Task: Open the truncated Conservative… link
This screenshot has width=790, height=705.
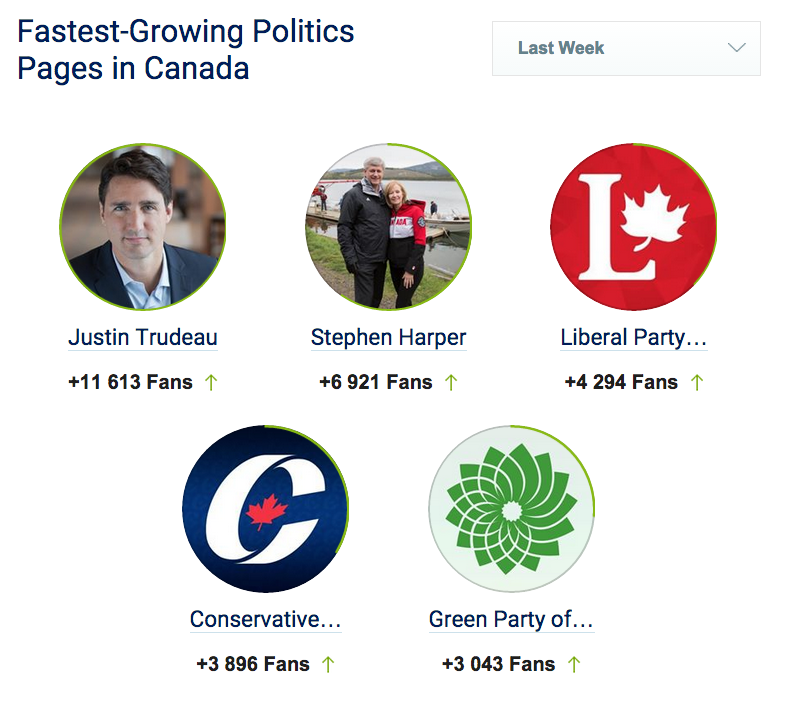Action: coord(266,619)
